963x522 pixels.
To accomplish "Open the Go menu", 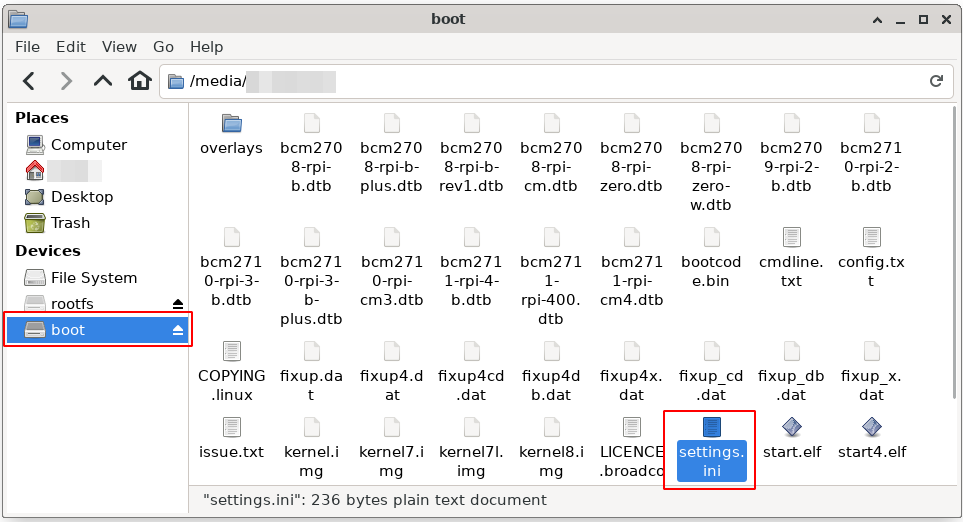I will pos(163,47).
